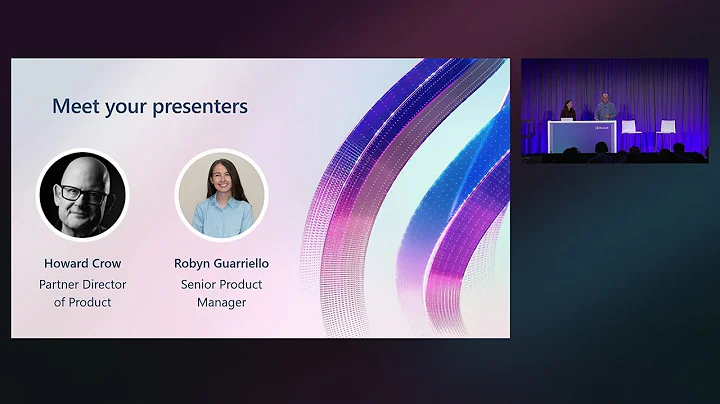
Task: Click 'Senior Product Manager' title text
Action: coord(221,293)
